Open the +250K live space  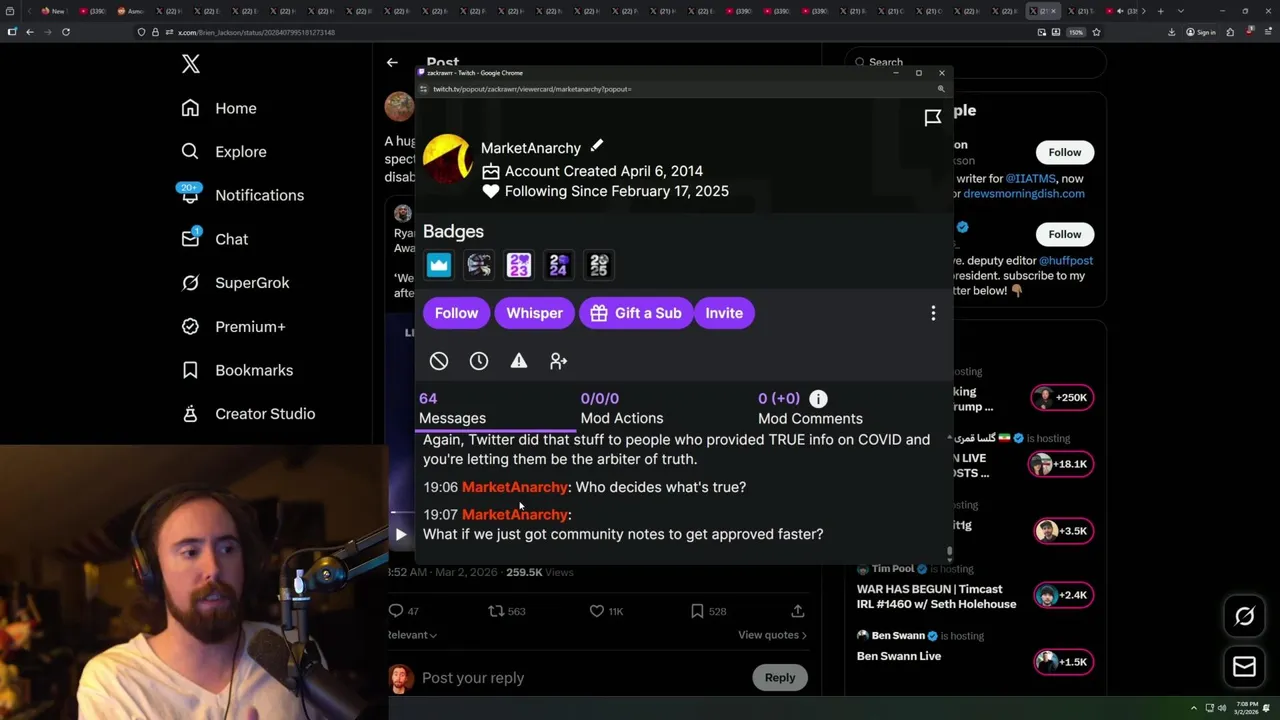coord(1062,398)
